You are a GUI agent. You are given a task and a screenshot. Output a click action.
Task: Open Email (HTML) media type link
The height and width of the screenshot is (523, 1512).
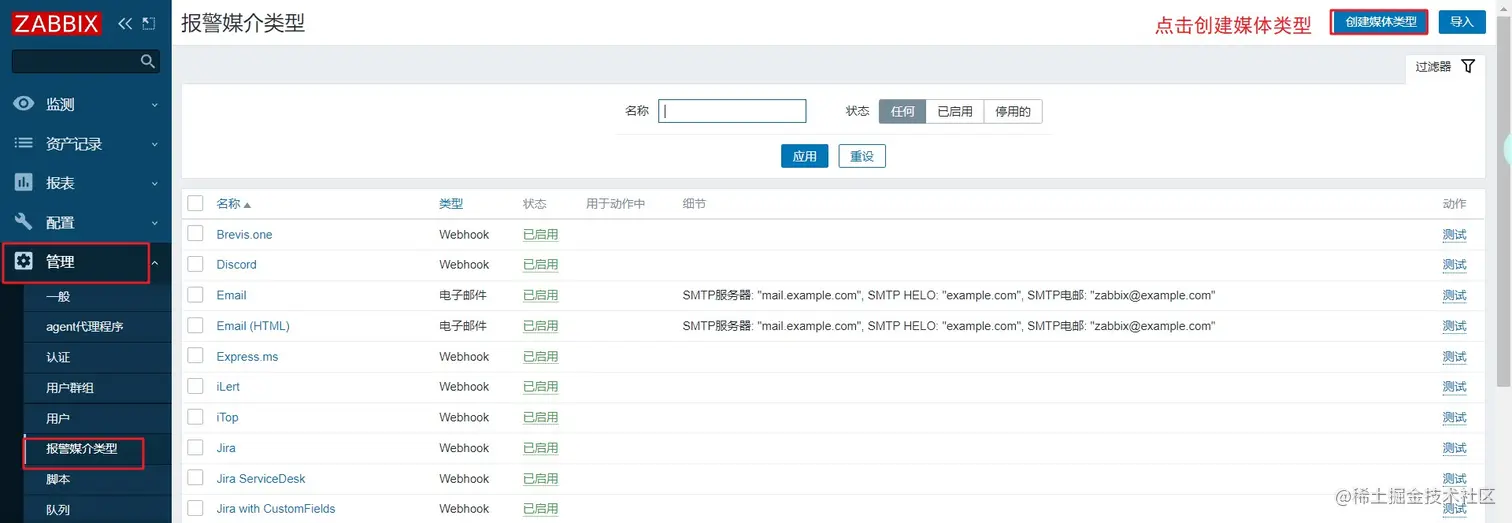(253, 326)
